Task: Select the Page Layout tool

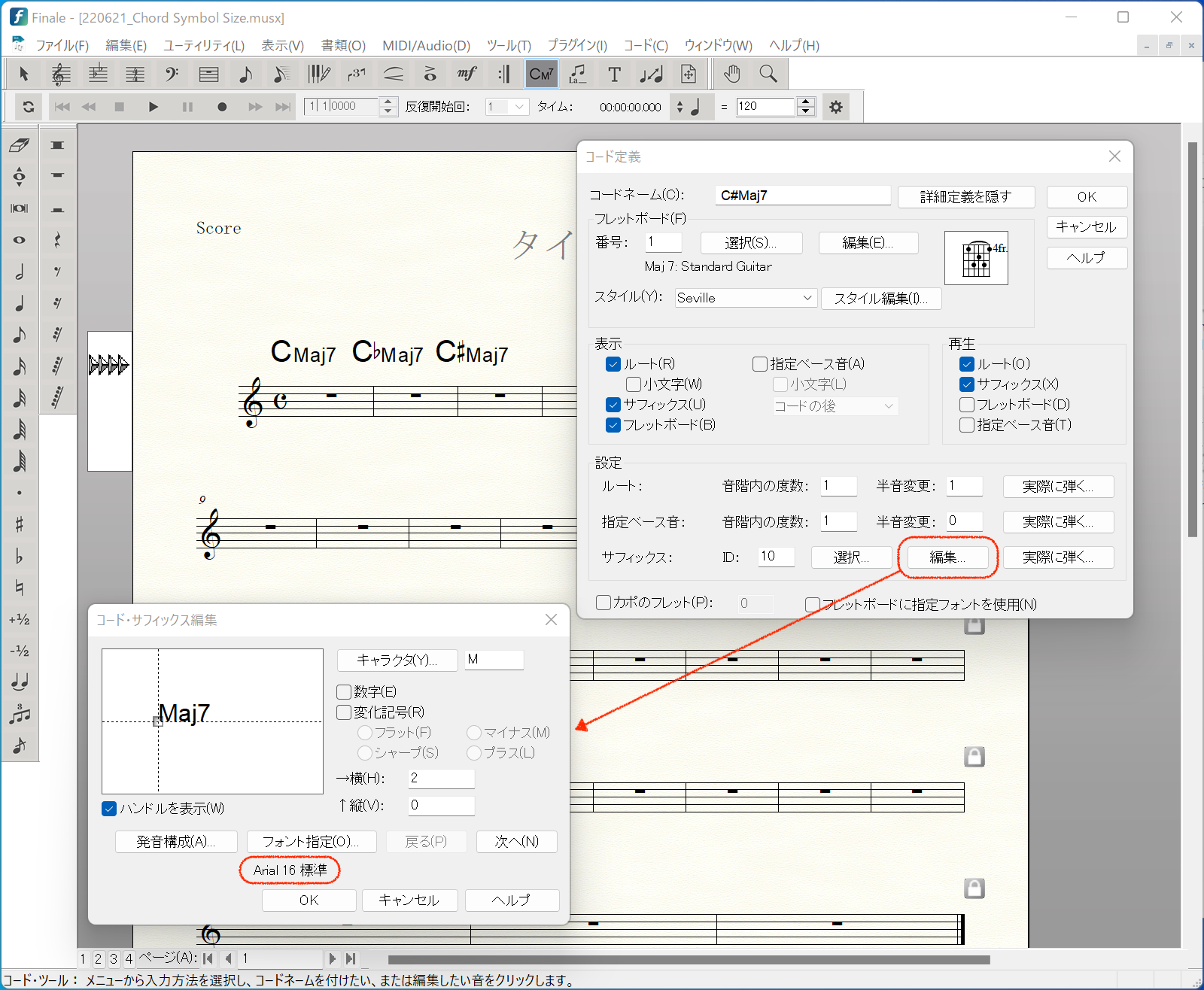Action: pos(688,74)
